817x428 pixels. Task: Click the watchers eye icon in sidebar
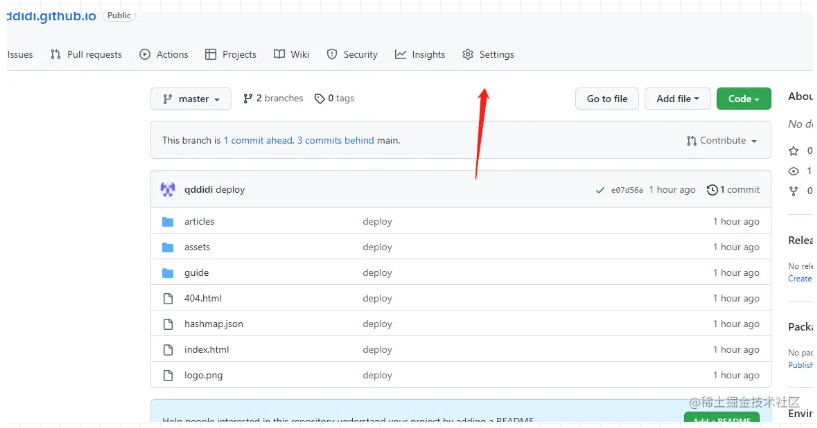click(794, 171)
